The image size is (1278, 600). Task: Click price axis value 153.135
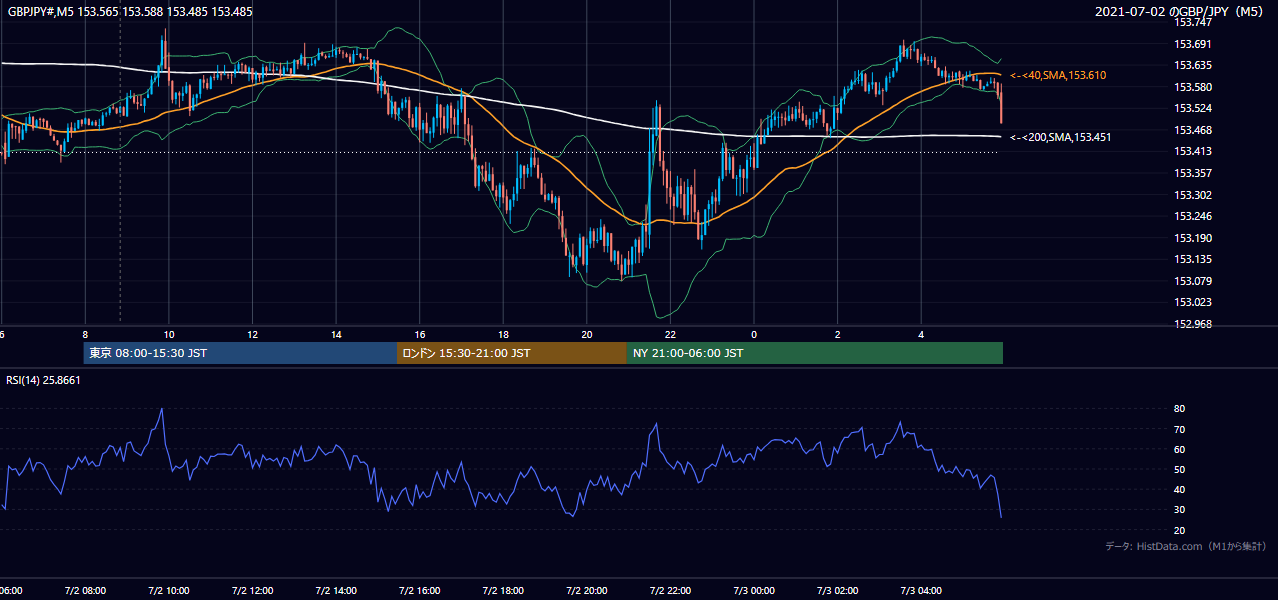click(x=1192, y=259)
